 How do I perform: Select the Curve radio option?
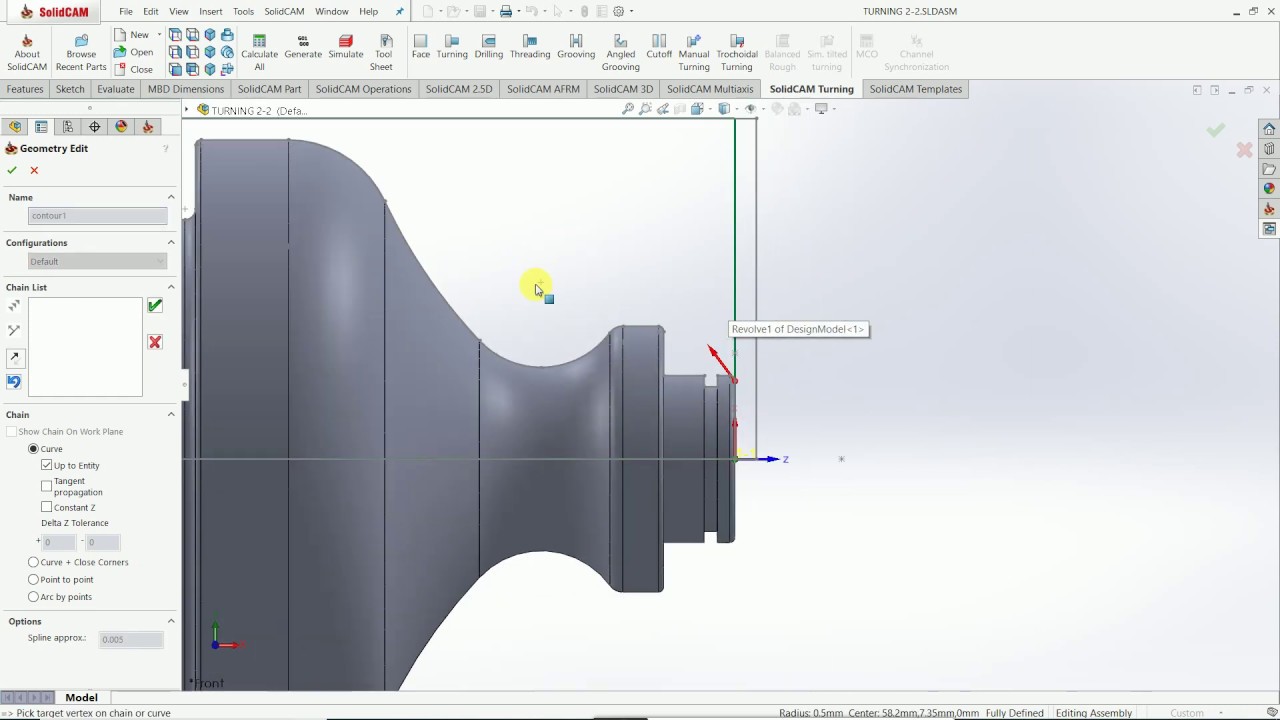click(33, 449)
